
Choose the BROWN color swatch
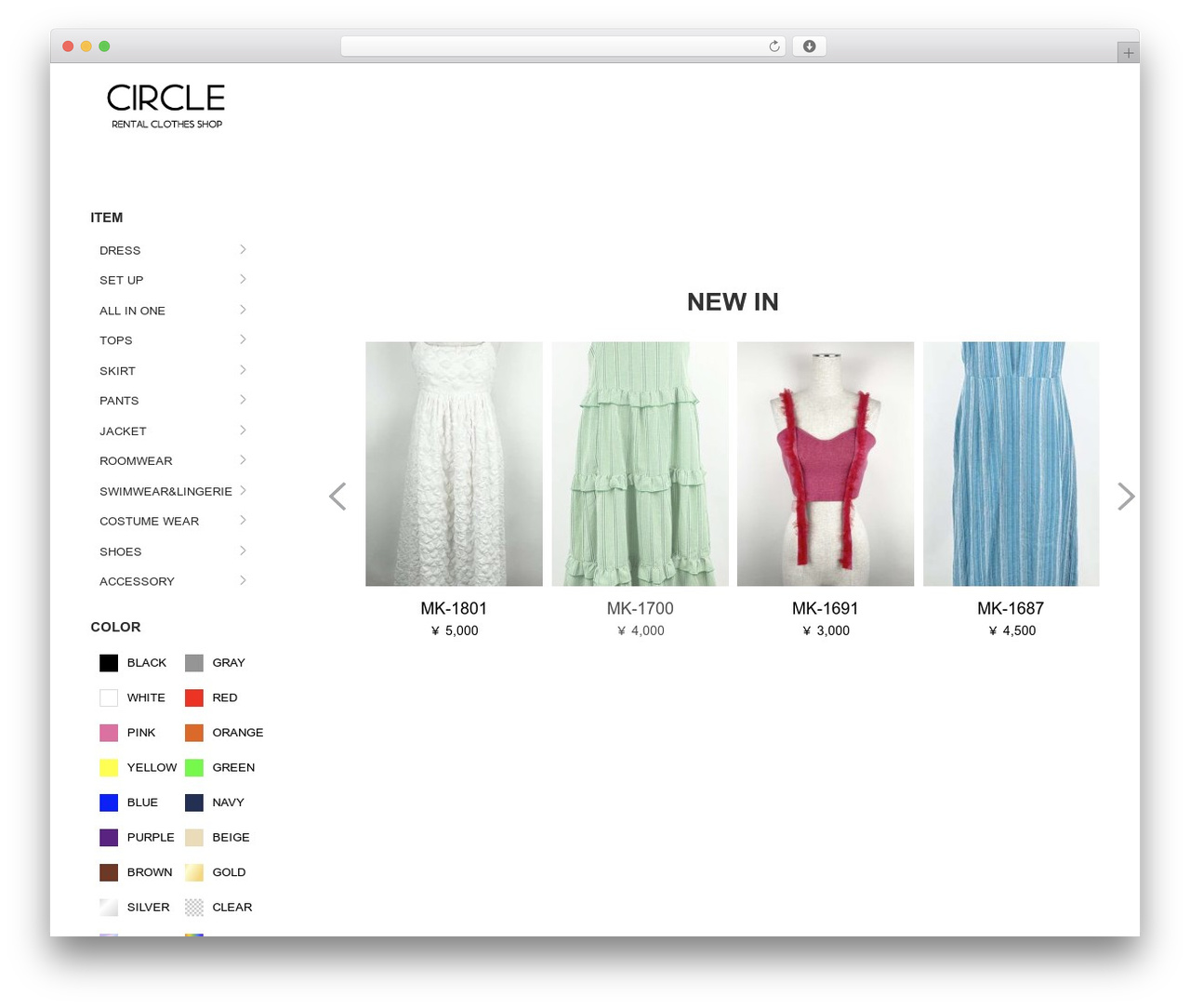pos(109,872)
